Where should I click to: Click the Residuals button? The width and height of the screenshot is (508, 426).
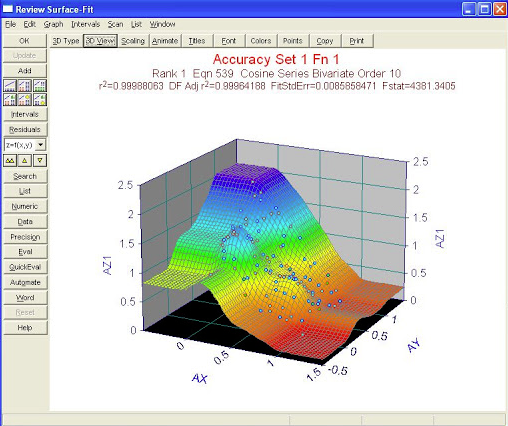click(x=25, y=130)
